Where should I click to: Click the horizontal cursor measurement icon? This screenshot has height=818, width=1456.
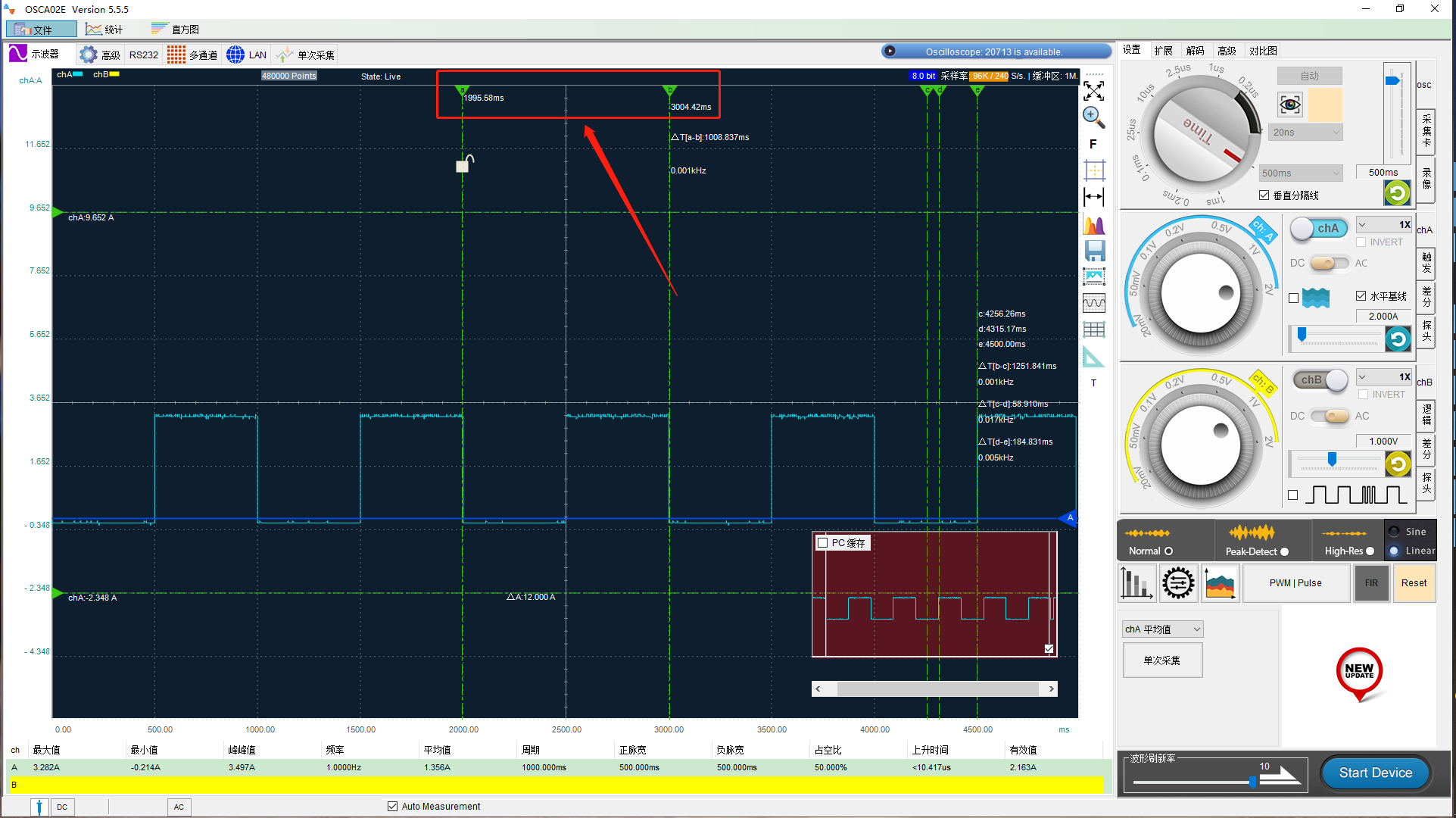(x=1094, y=197)
